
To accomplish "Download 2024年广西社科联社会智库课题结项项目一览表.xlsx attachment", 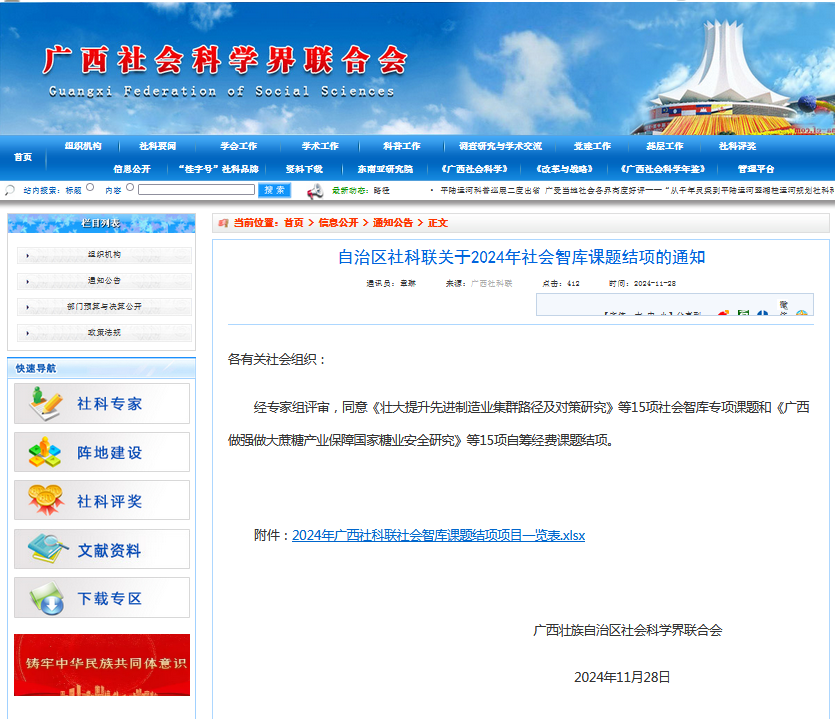I will pos(438,535).
